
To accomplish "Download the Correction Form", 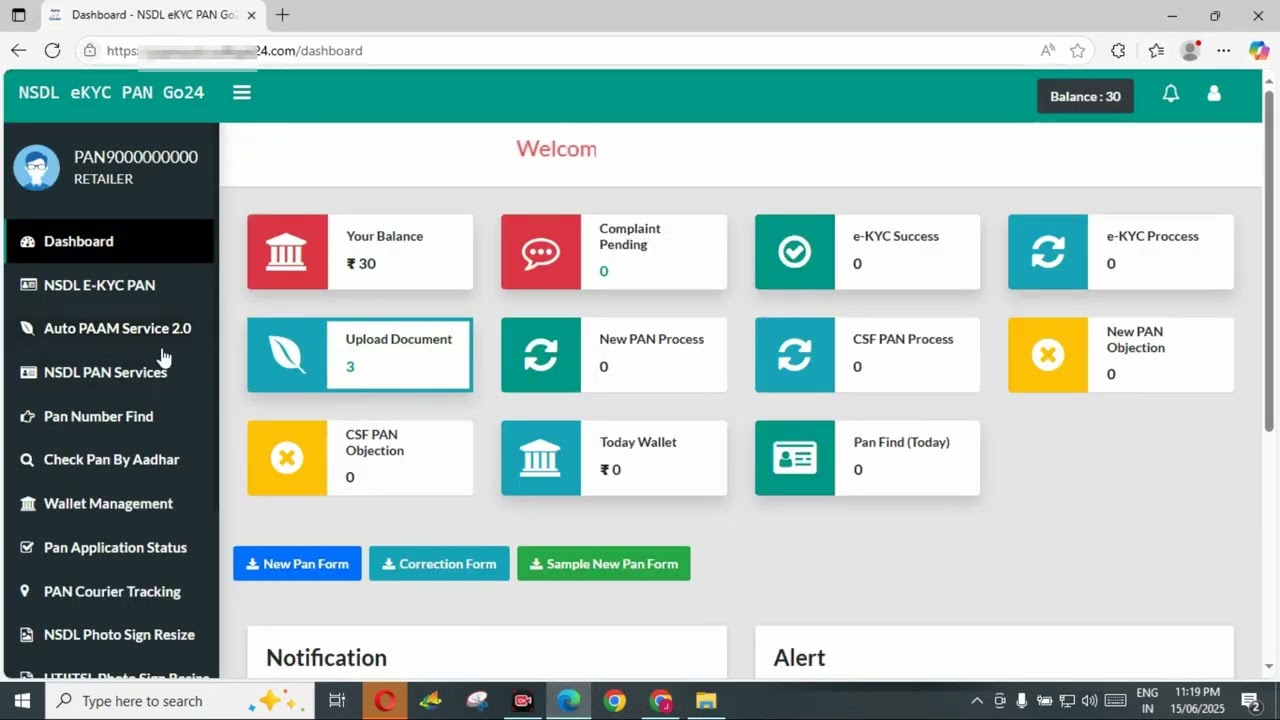I will (x=439, y=564).
